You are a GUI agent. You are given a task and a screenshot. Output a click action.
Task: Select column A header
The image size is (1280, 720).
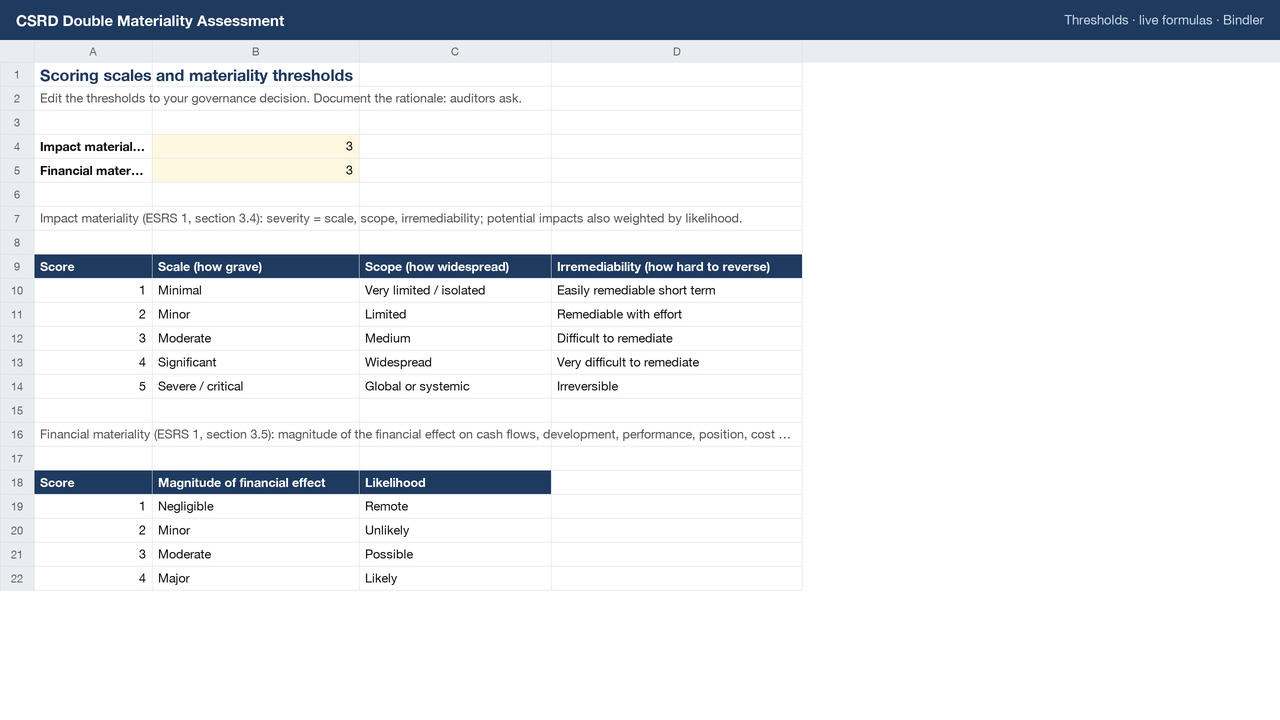click(x=93, y=52)
